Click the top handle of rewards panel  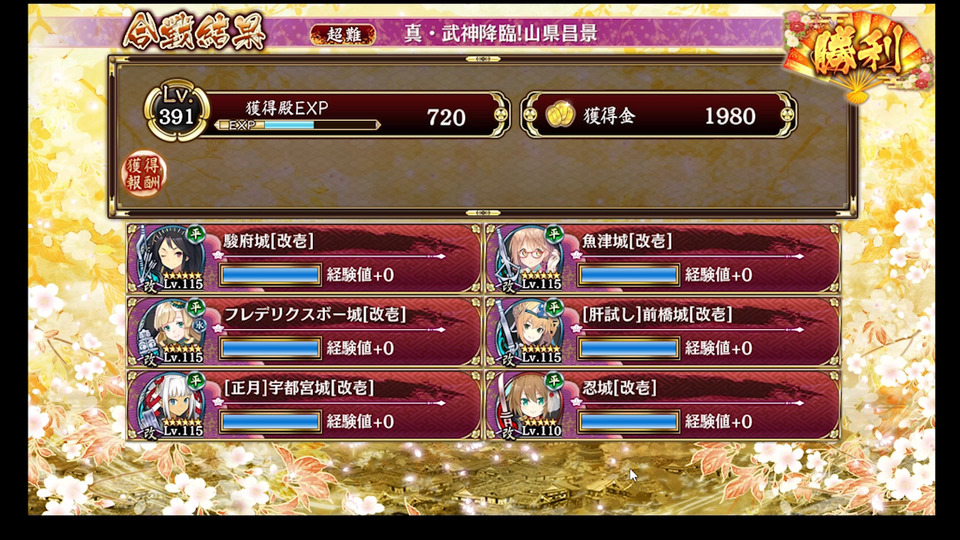tap(483, 59)
